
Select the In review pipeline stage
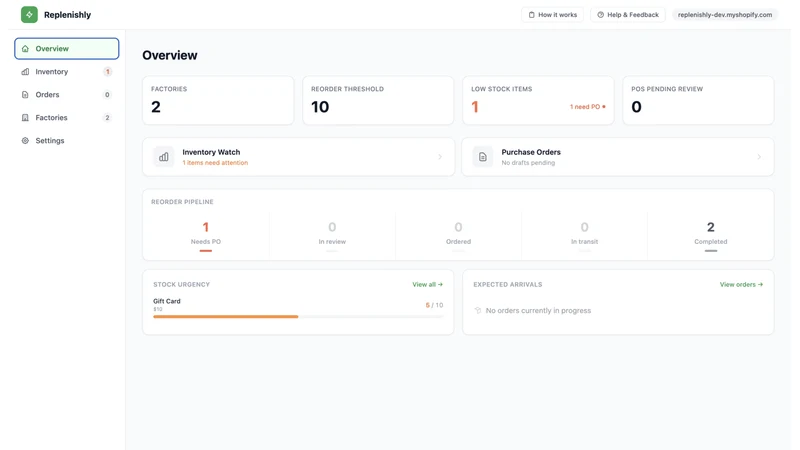pos(332,234)
